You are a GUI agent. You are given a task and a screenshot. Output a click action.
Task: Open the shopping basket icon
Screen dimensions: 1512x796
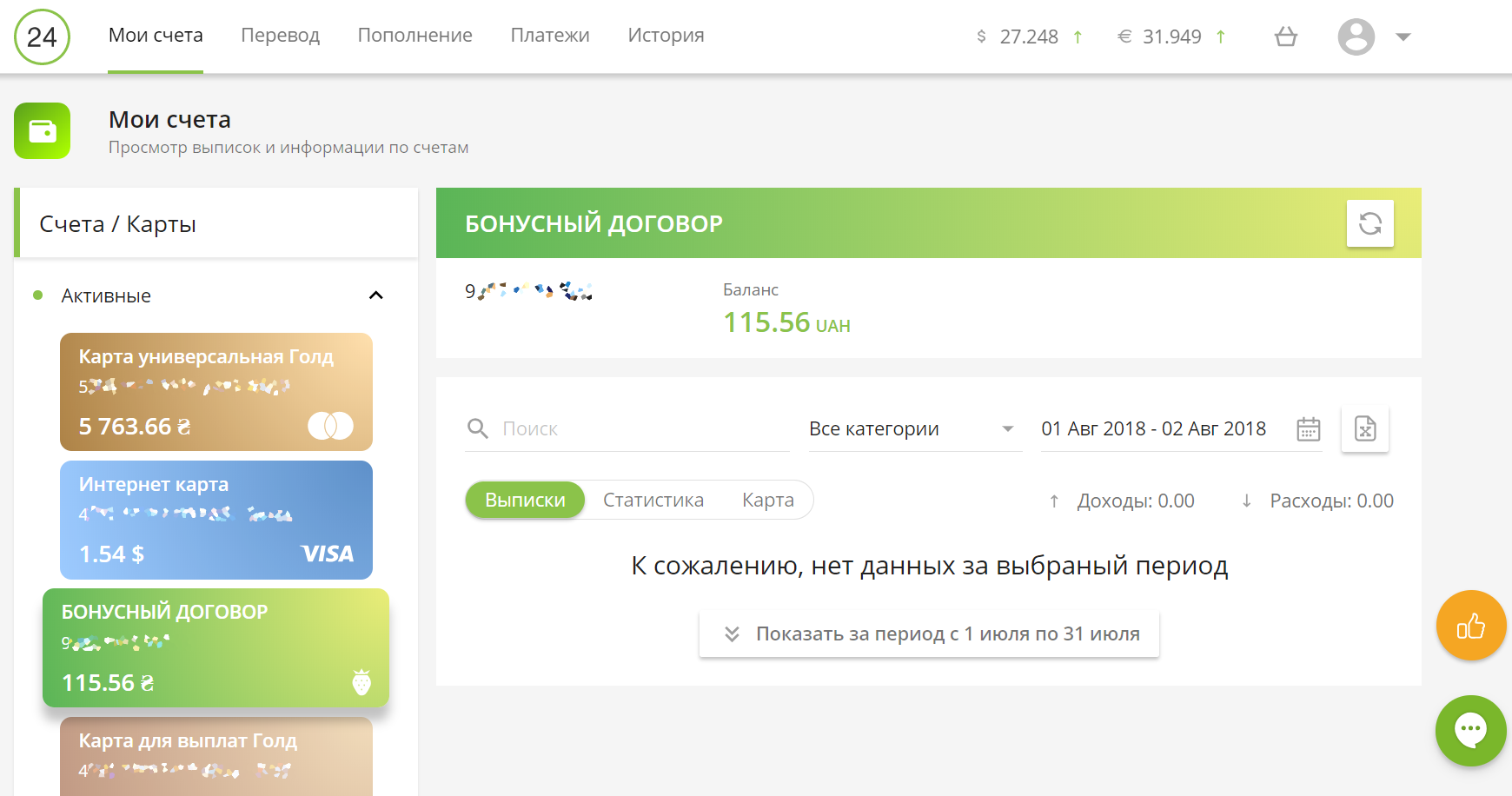[1286, 36]
